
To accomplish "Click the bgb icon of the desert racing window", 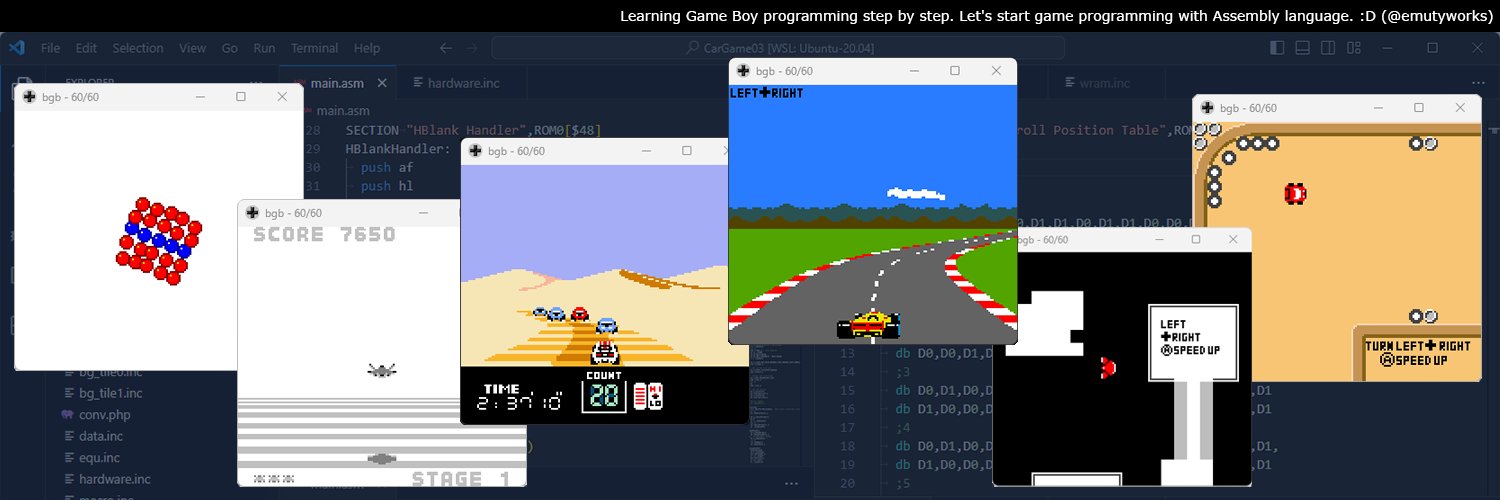I will 476,151.
